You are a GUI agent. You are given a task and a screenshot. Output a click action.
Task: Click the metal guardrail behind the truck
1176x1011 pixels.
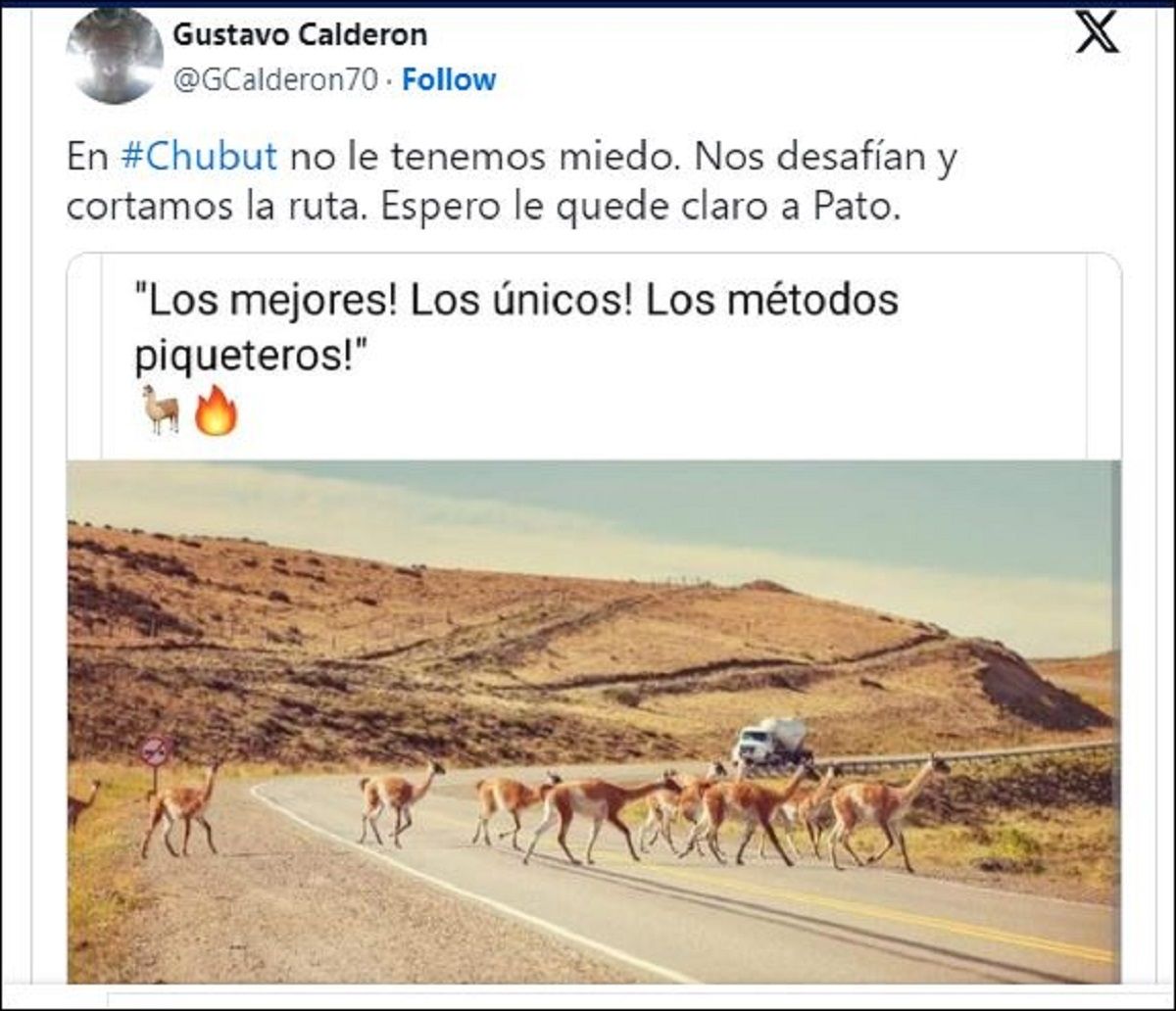(x=964, y=755)
